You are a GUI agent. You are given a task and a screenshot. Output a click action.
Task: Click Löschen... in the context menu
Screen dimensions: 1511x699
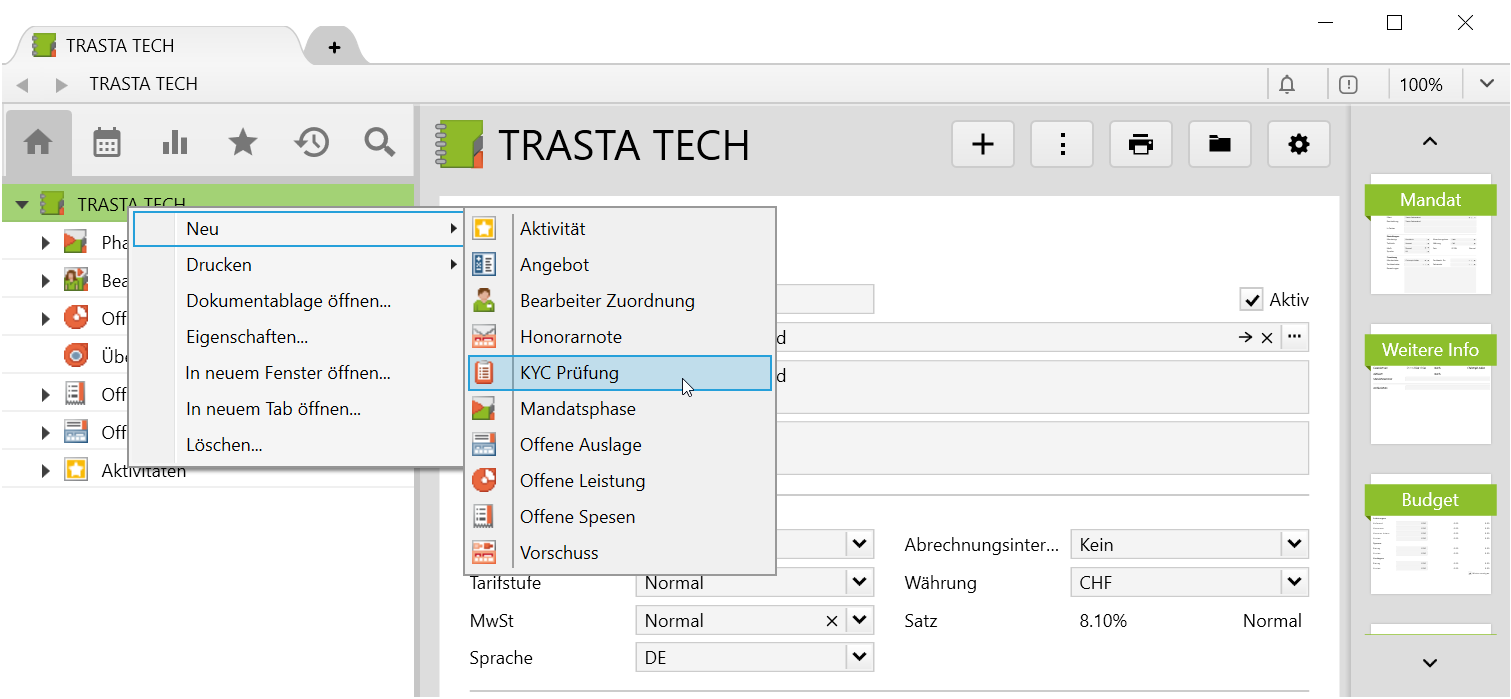pyautogui.click(x=224, y=445)
